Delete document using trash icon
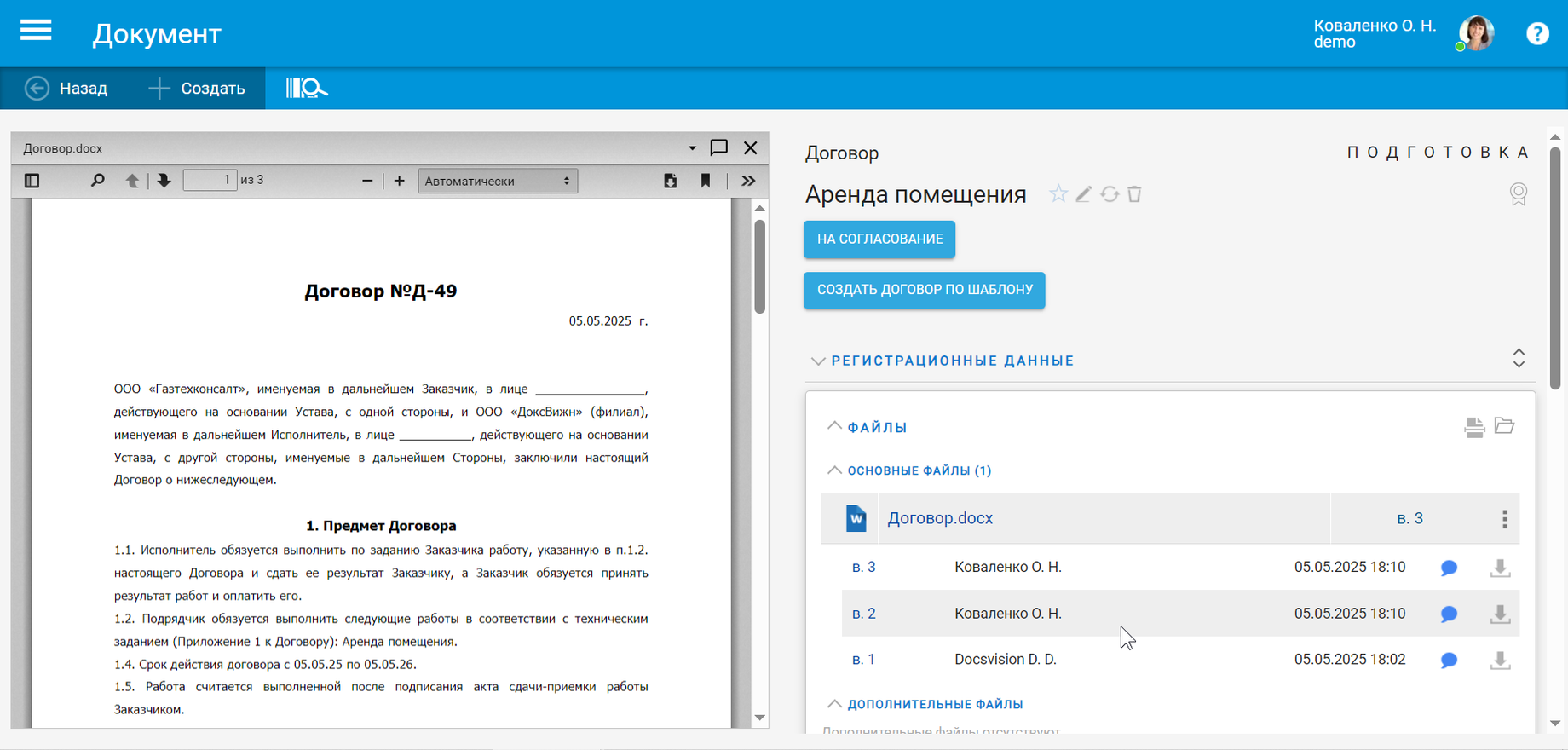The image size is (1568, 750). click(1134, 194)
